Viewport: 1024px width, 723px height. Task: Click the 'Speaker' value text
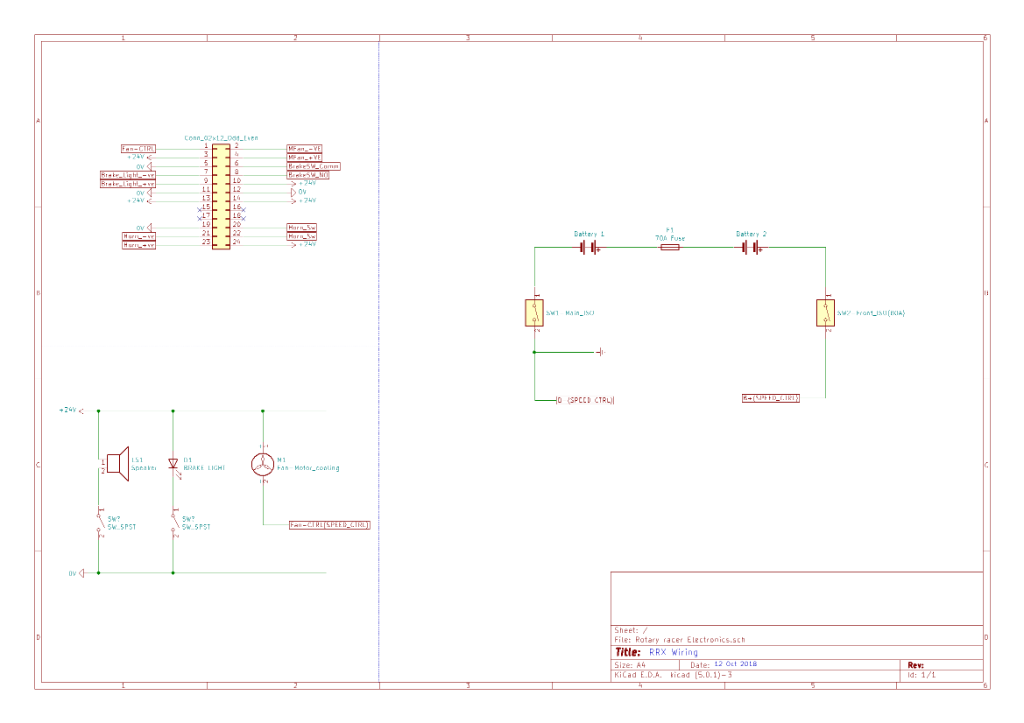tap(144, 468)
